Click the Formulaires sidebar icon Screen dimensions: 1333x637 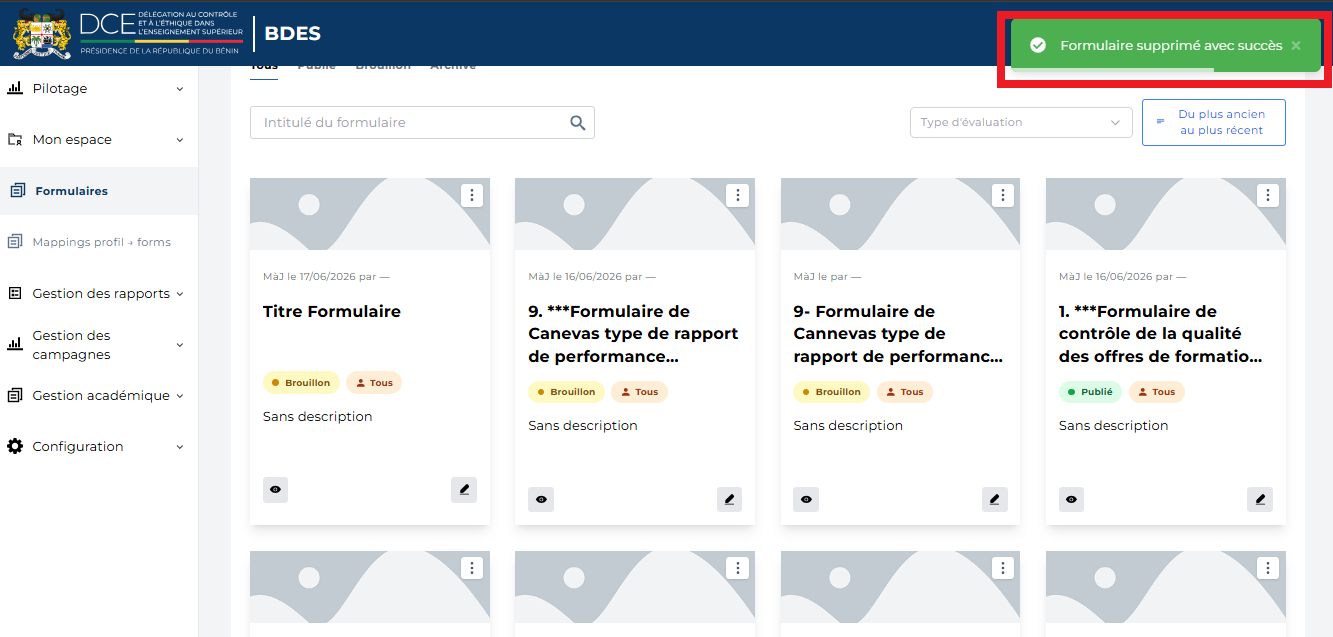pyautogui.click(x=17, y=190)
